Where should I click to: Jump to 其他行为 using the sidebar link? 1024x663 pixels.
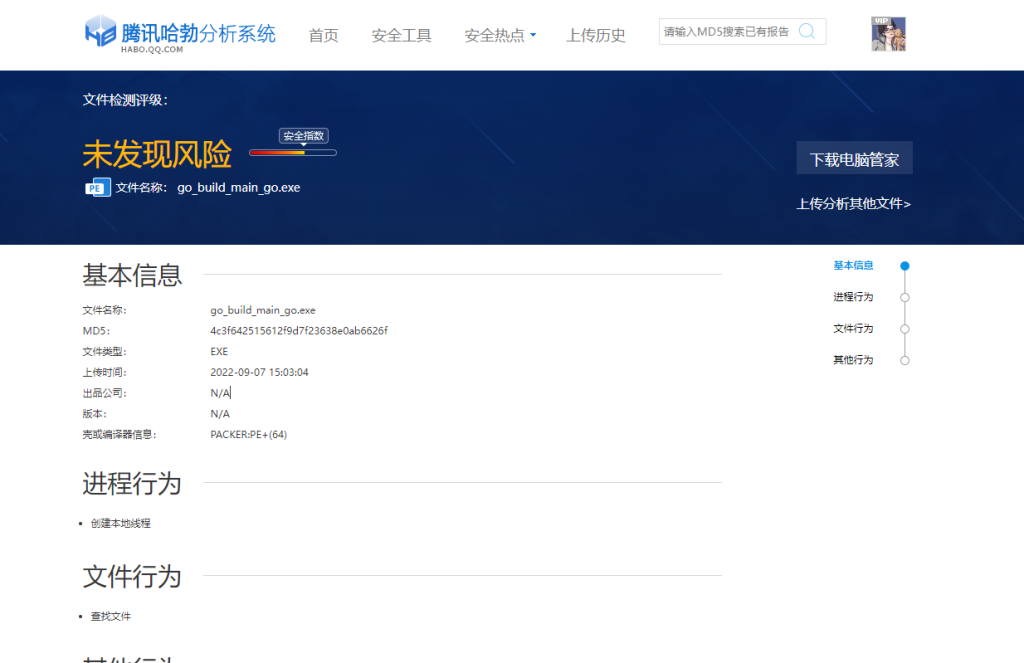852,360
